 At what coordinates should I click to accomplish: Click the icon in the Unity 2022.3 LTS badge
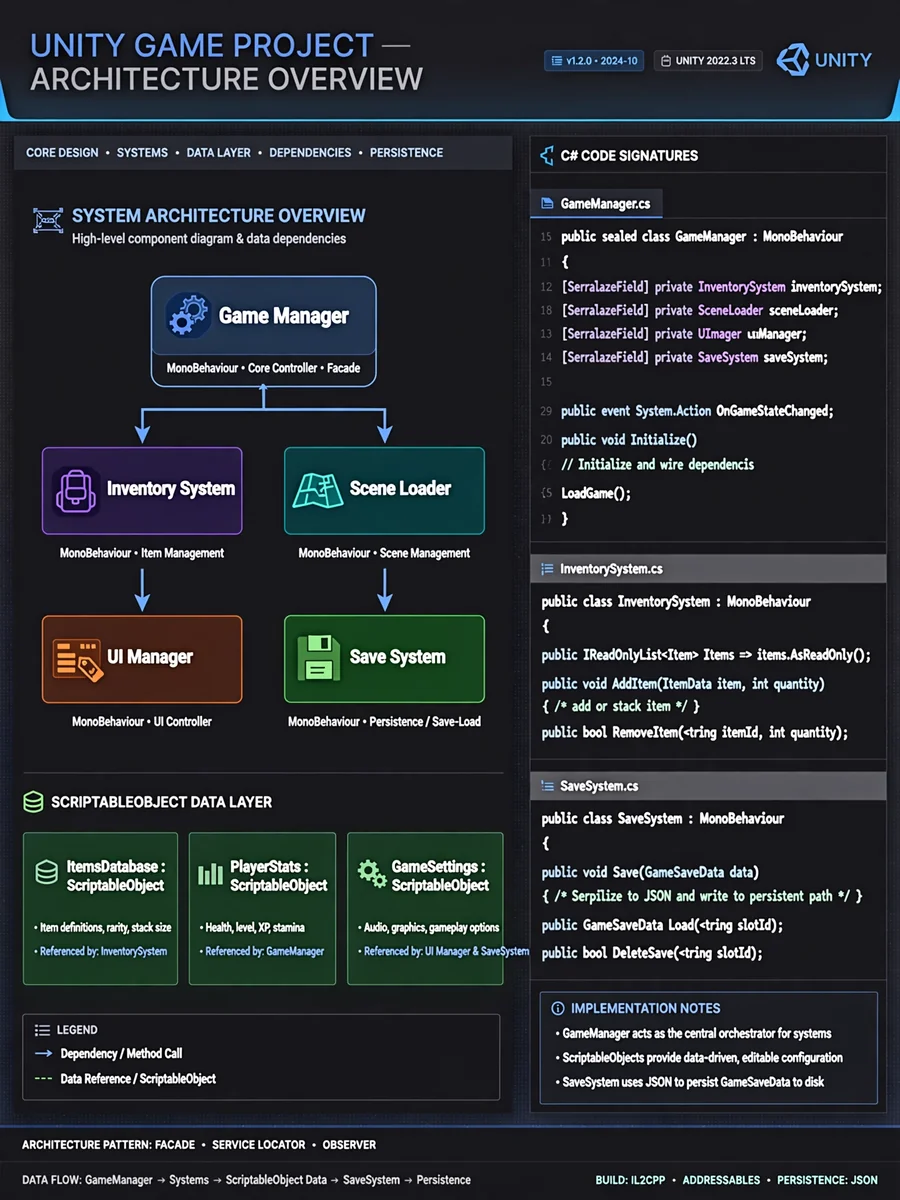coord(665,61)
